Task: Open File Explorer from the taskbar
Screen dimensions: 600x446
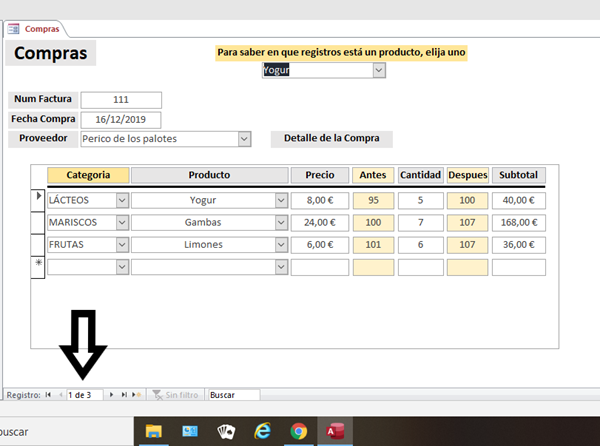Action: pyautogui.click(x=153, y=431)
